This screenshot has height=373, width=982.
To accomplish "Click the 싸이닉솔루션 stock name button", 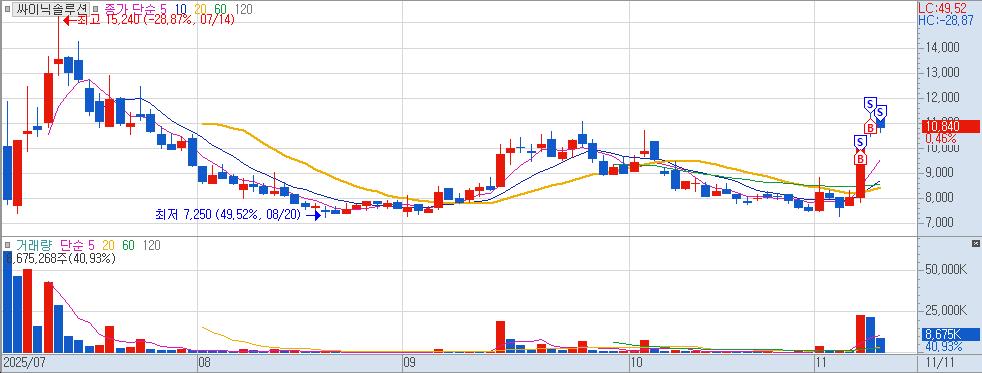I will (x=51, y=9).
